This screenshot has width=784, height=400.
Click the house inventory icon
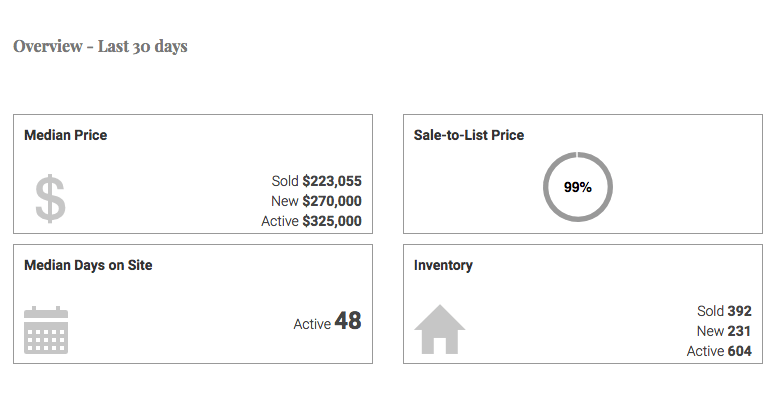coord(440,329)
